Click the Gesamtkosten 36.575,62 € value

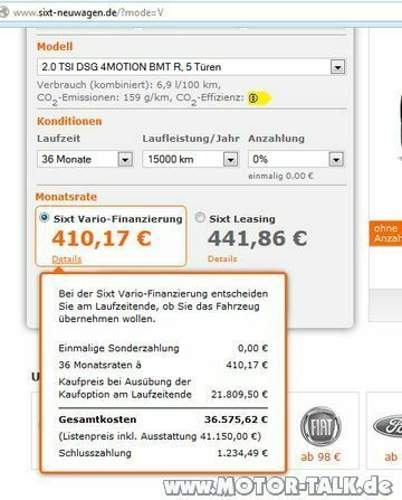(x=236, y=419)
